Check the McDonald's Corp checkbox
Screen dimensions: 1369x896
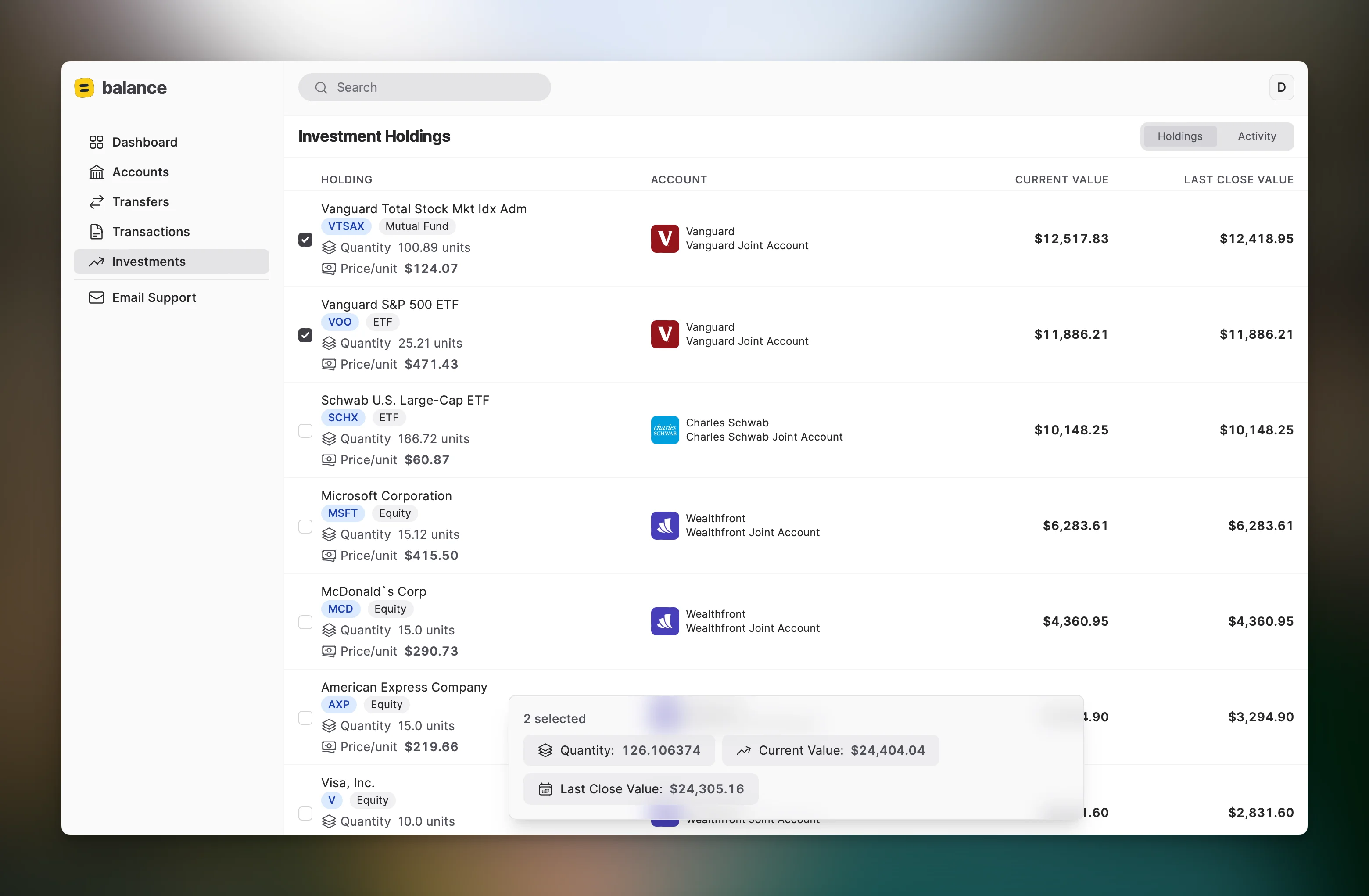point(305,622)
